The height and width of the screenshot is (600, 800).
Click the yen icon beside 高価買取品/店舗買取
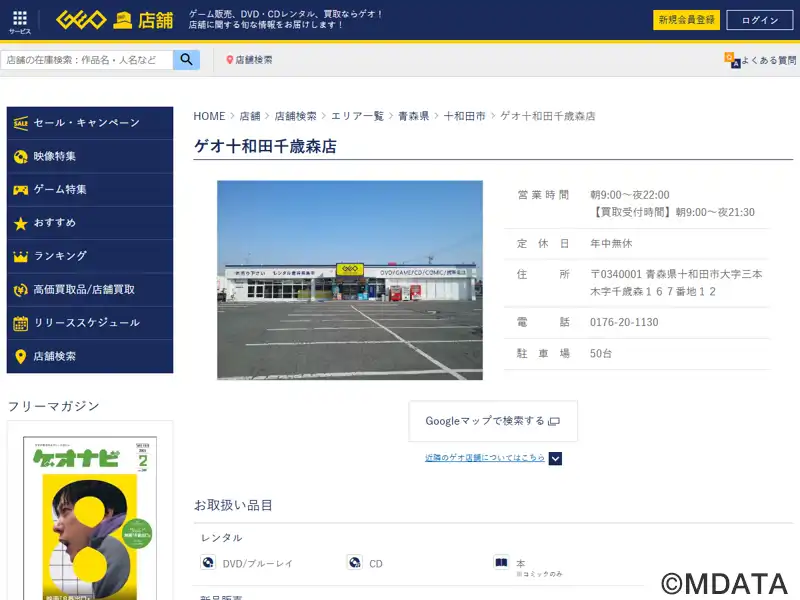click(x=20, y=290)
